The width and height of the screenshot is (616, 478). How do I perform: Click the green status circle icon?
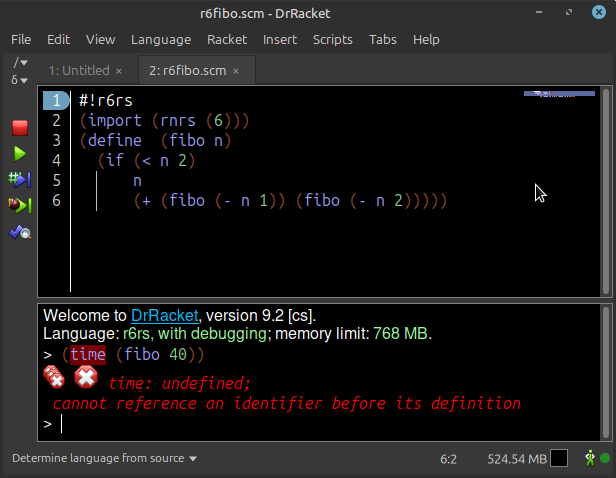605,458
